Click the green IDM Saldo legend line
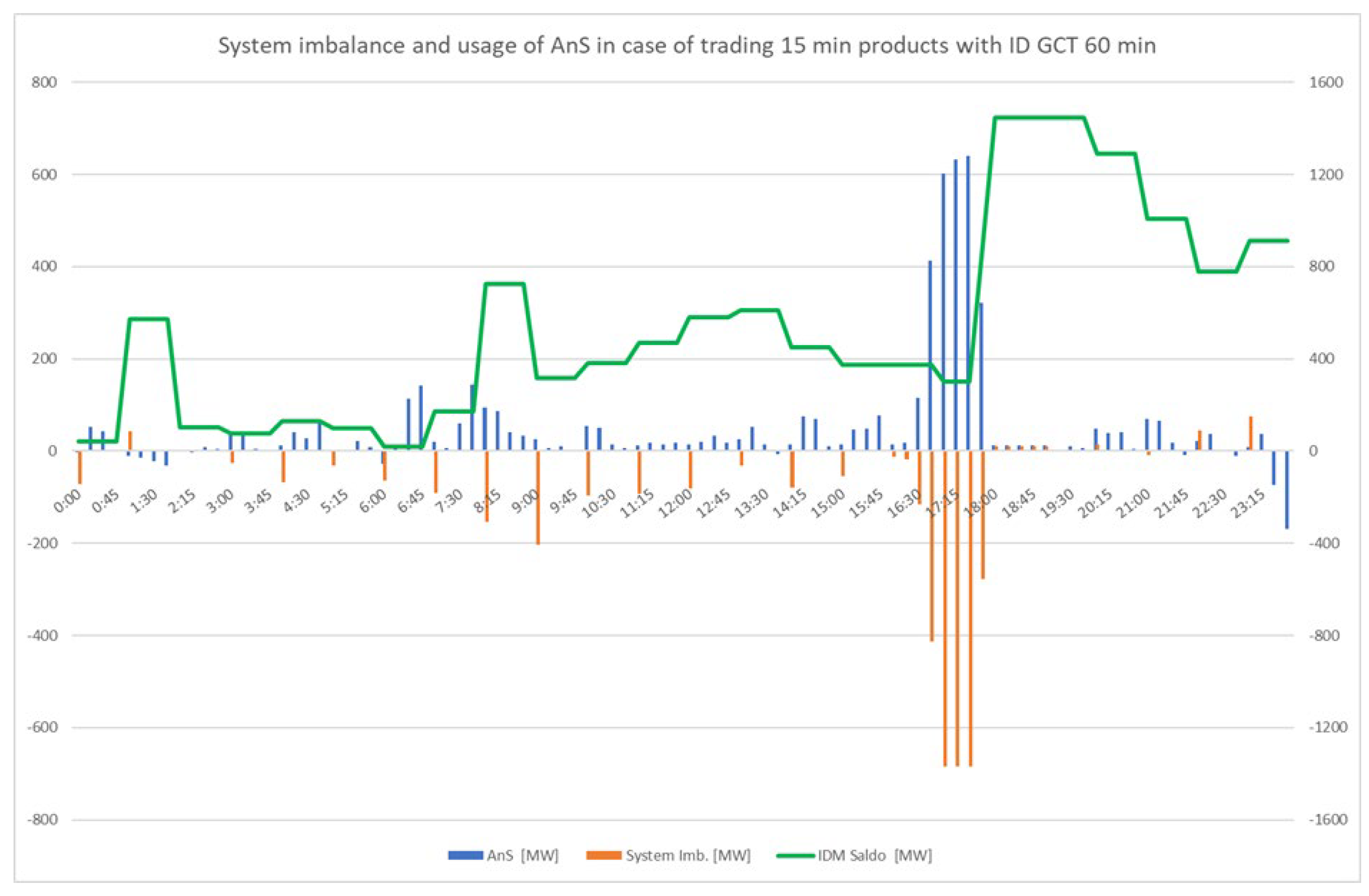Image resolution: width=1369 pixels, height=896 pixels. [x=796, y=856]
